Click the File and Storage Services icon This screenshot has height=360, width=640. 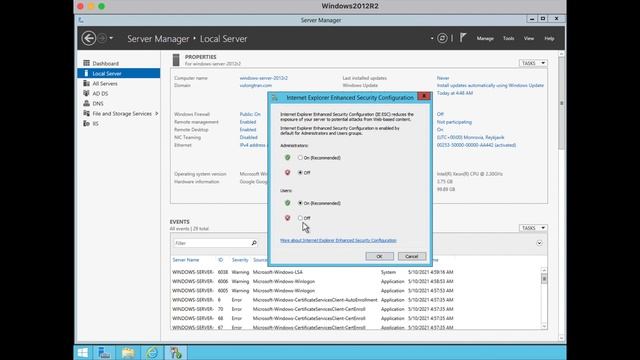tap(86, 113)
